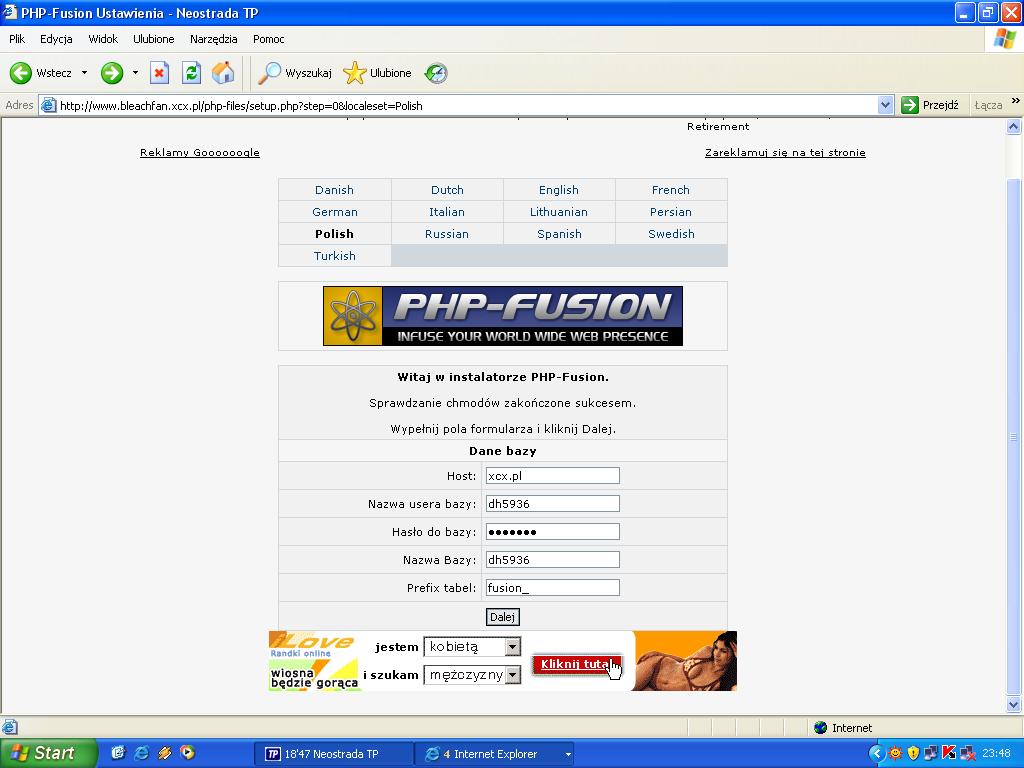Click the Windows flag logo icon
This screenshot has height=768, width=1024.
click(1004, 39)
